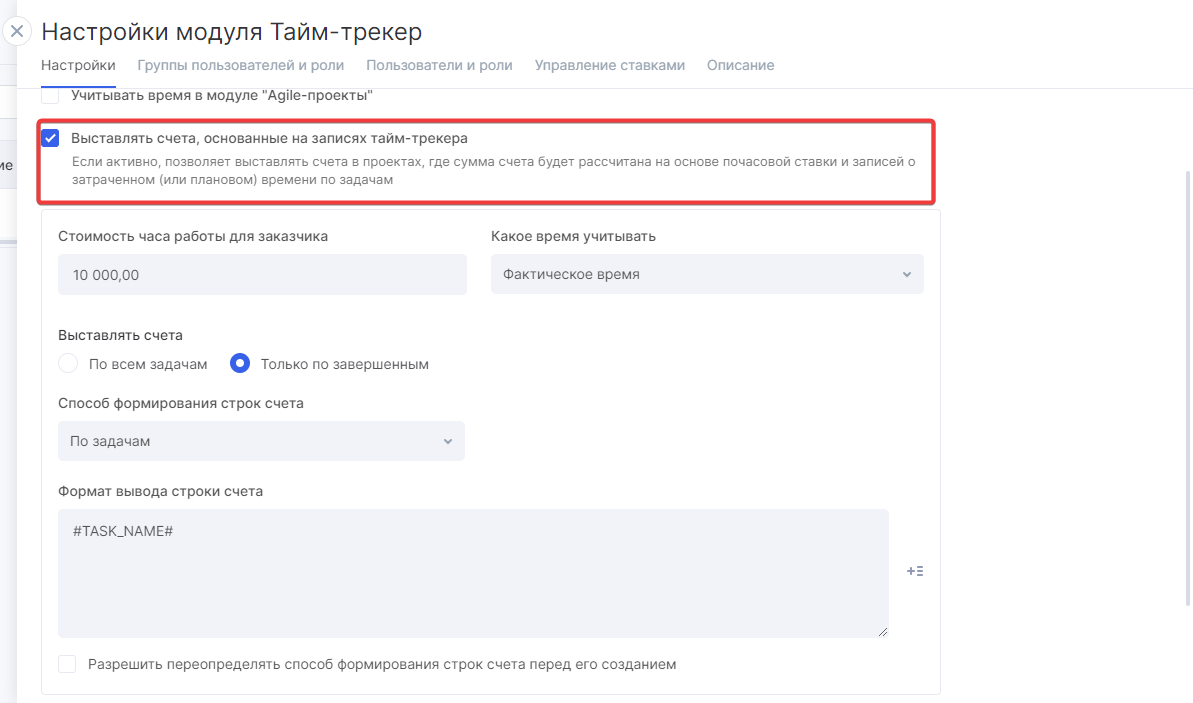Click the insert variable icon beside format field

914,572
